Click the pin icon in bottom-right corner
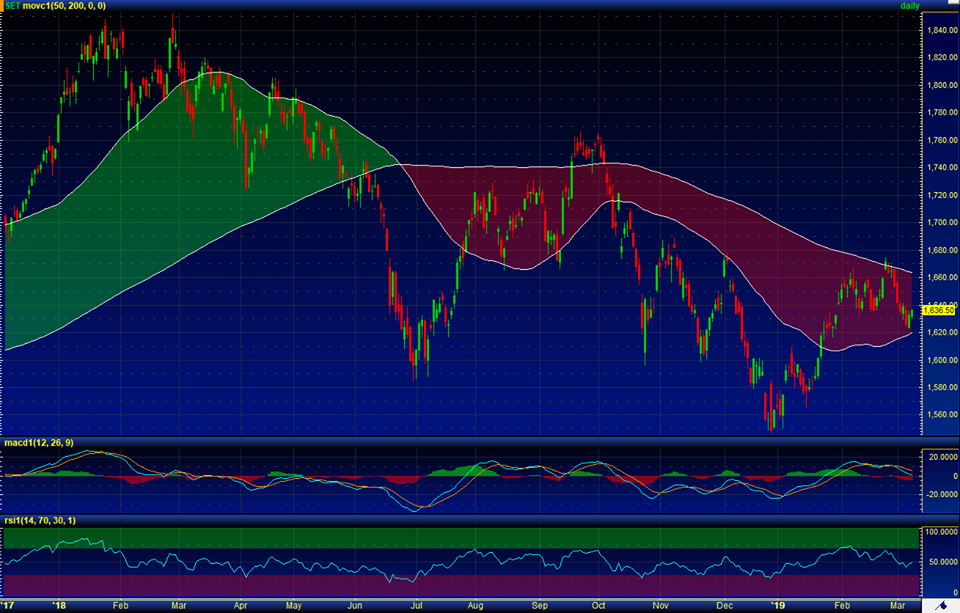 (x=939, y=605)
